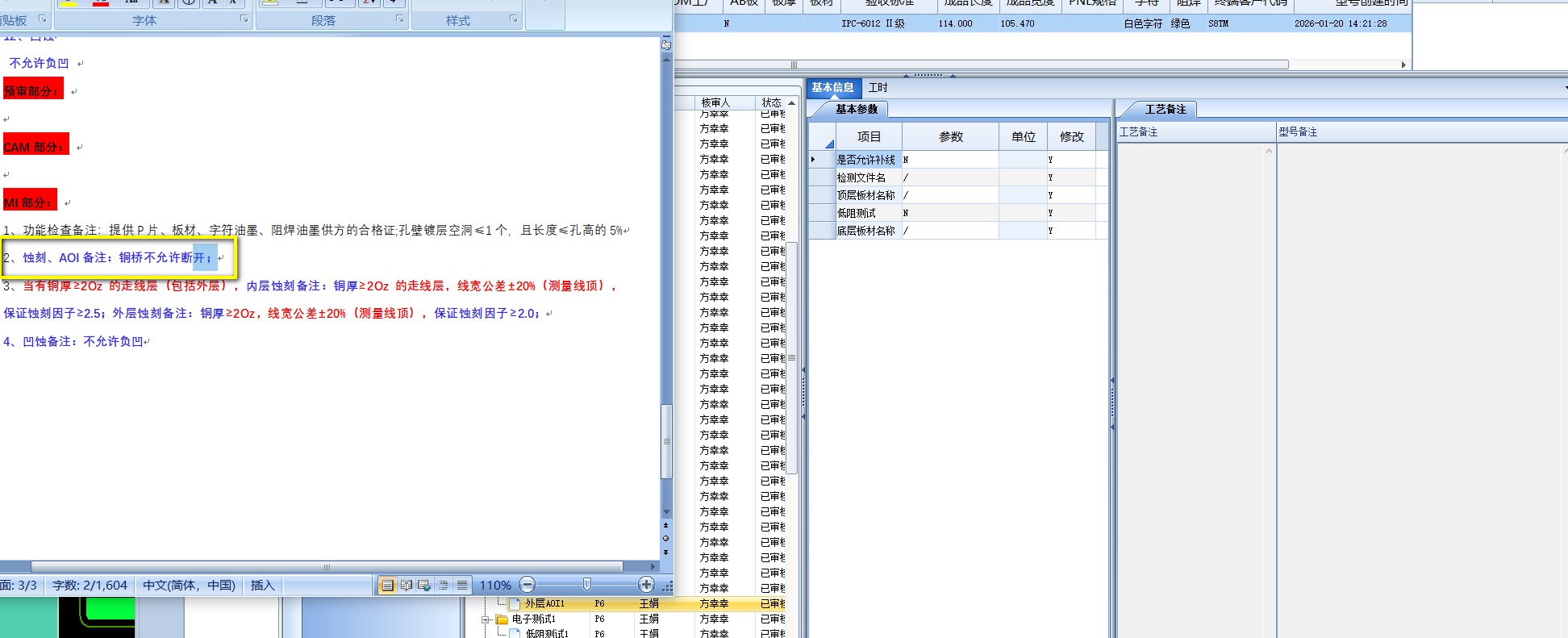This screenshot has height=638, width=1568.
Task: Click the SSTM cell in top grid
Action: click(1218, 24)
